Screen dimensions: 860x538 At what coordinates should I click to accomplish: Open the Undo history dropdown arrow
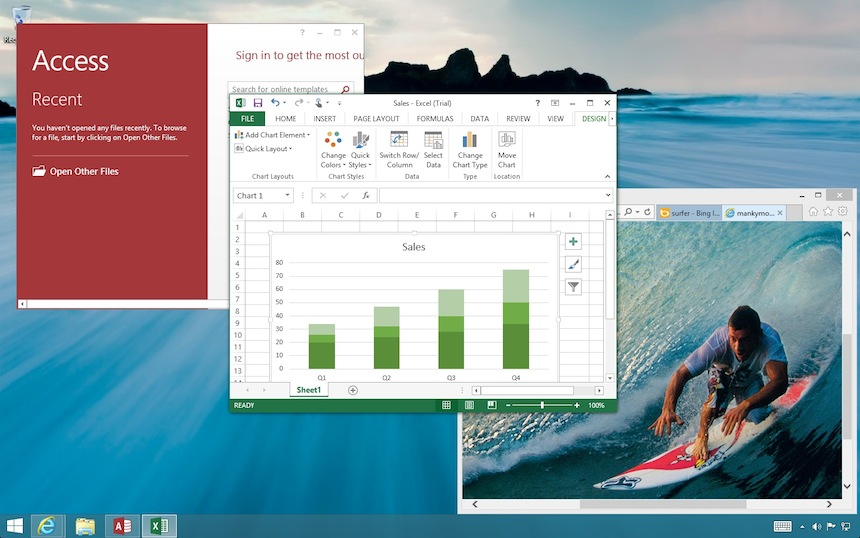(x=285, y=103)
